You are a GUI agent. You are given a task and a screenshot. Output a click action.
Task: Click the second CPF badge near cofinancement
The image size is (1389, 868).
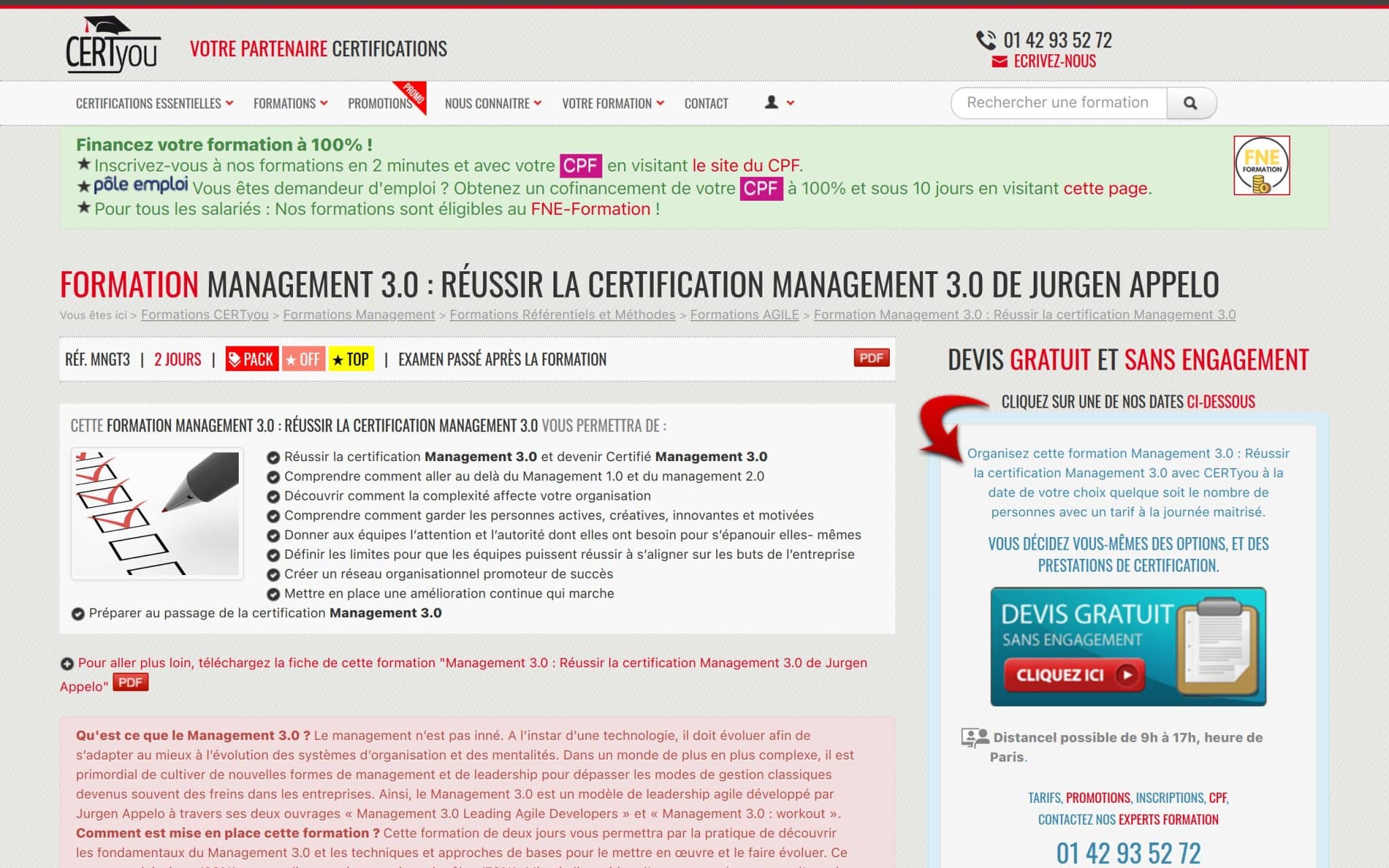(x=761, y=189)
